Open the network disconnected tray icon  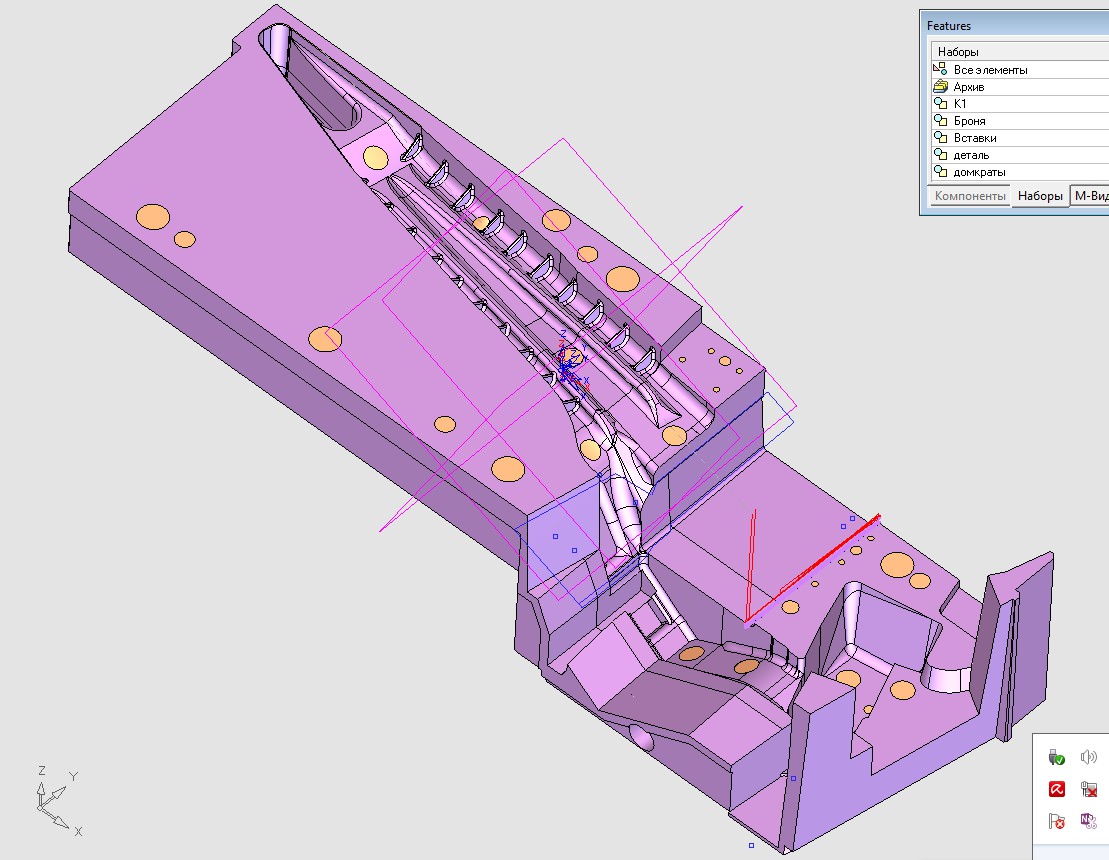pyautogui.click(x=1088, y=789)
